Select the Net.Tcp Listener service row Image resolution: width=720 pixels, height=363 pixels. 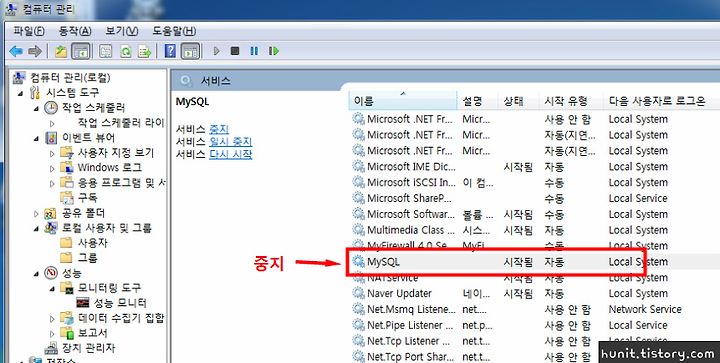coord(533,341)
